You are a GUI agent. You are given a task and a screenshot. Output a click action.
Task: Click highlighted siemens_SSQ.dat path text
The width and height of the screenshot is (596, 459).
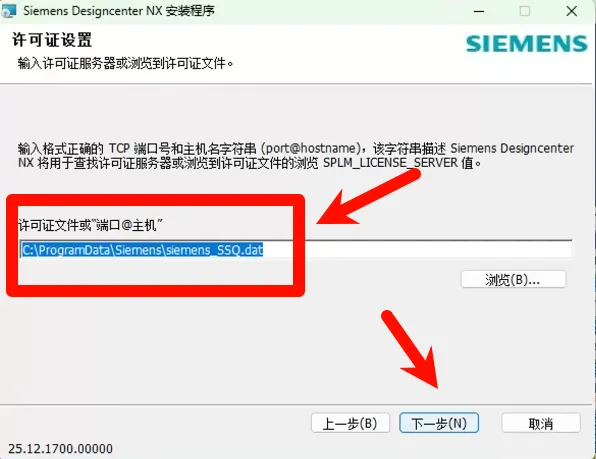point(142,250)
